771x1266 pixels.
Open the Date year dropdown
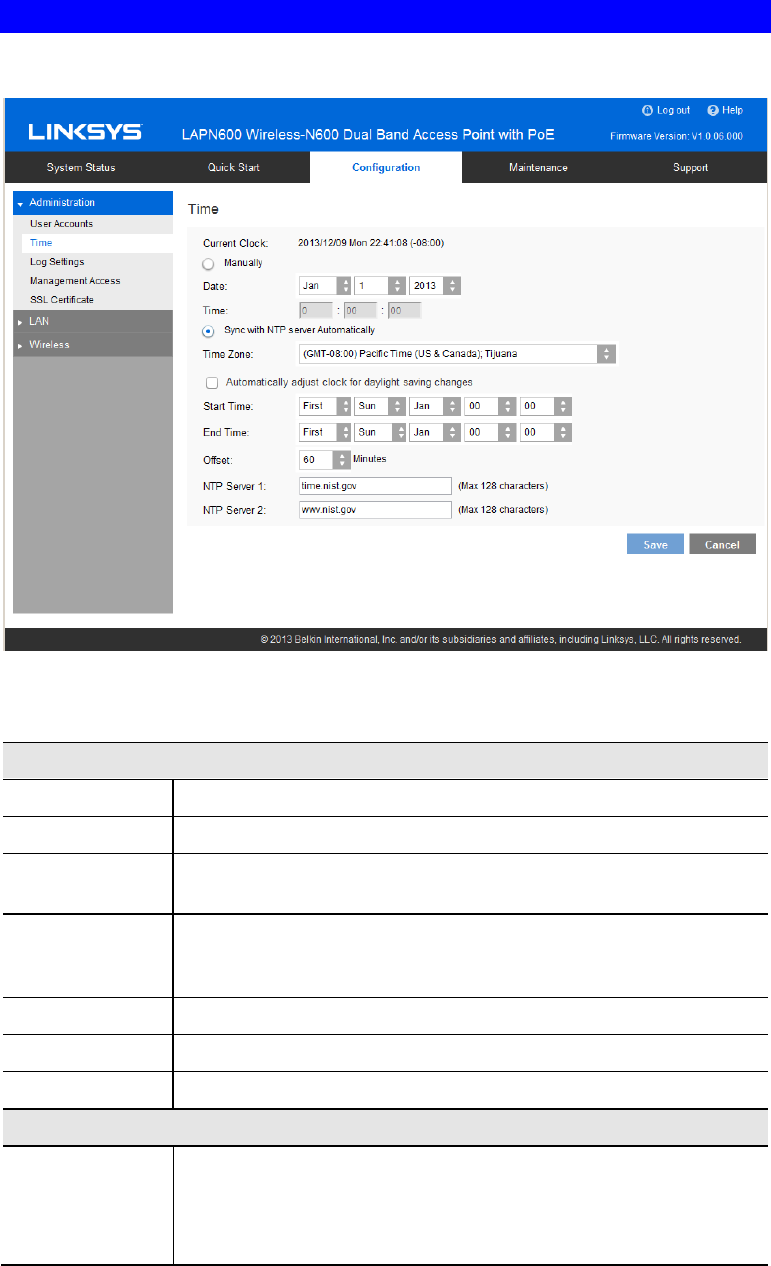[x=435, y=286]
